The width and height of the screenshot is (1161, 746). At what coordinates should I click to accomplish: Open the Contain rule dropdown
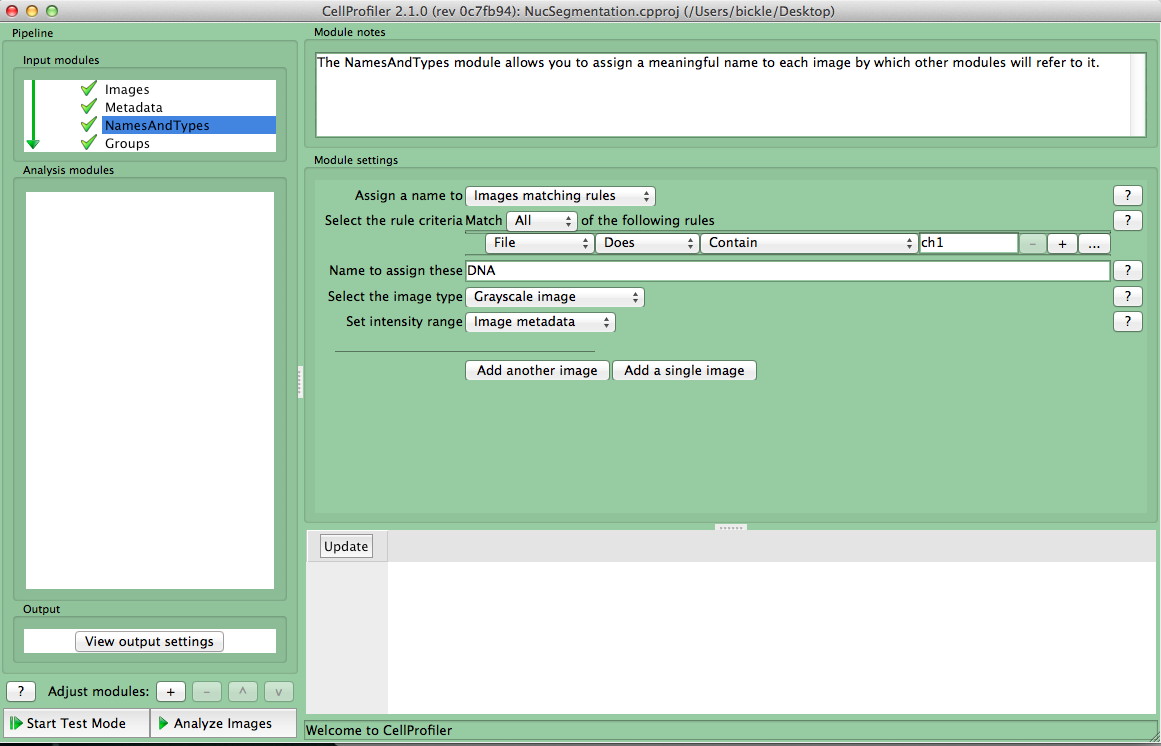(x=809, y=243)
